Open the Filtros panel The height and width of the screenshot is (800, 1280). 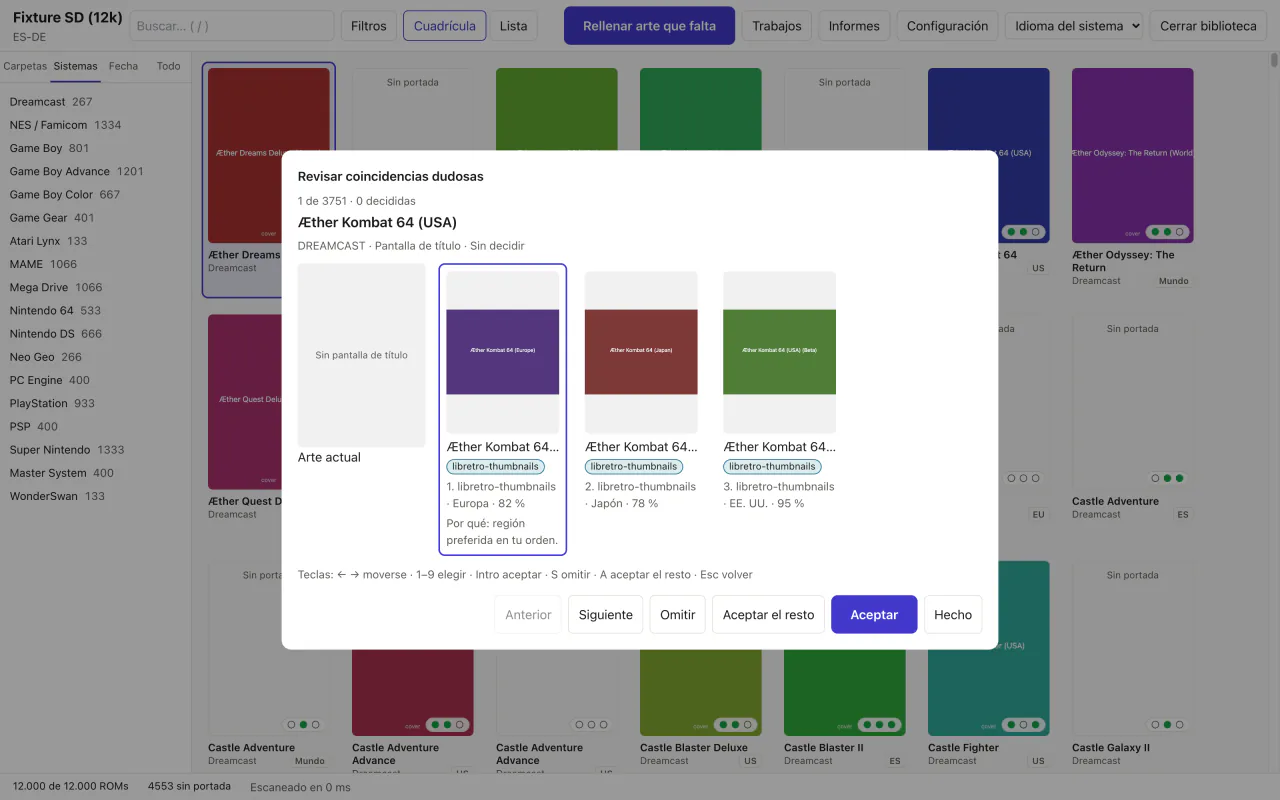coord(369,26)
